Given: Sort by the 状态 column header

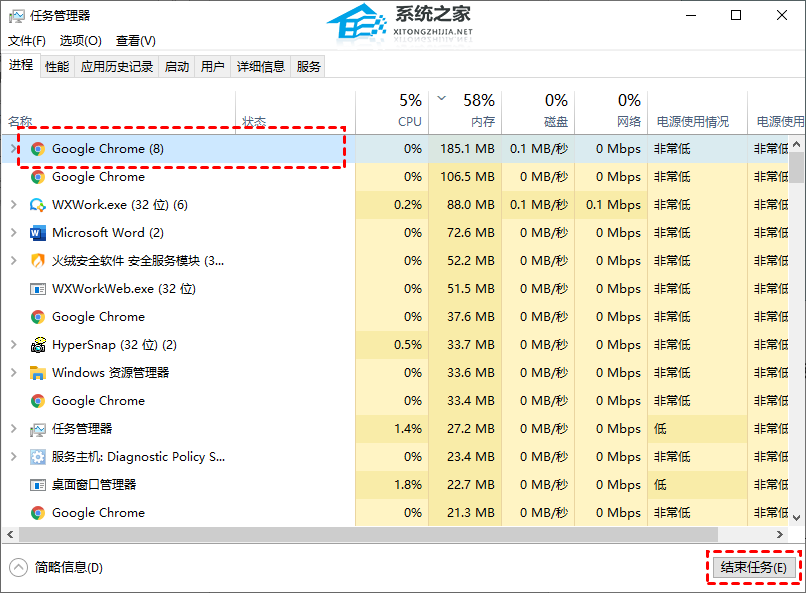Looking at the screenshot, I should pos(296,112).
